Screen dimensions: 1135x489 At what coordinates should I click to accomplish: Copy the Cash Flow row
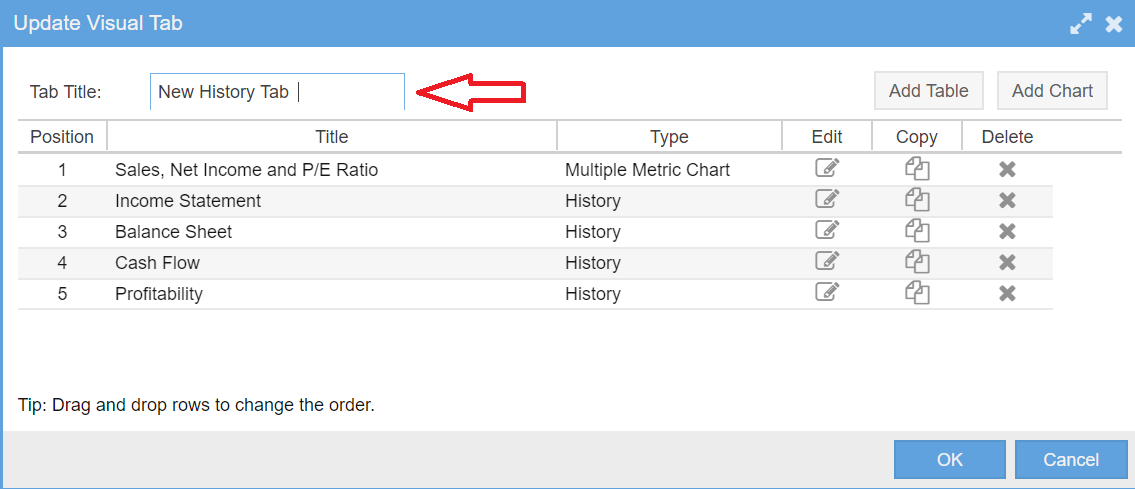pos(917,262)
